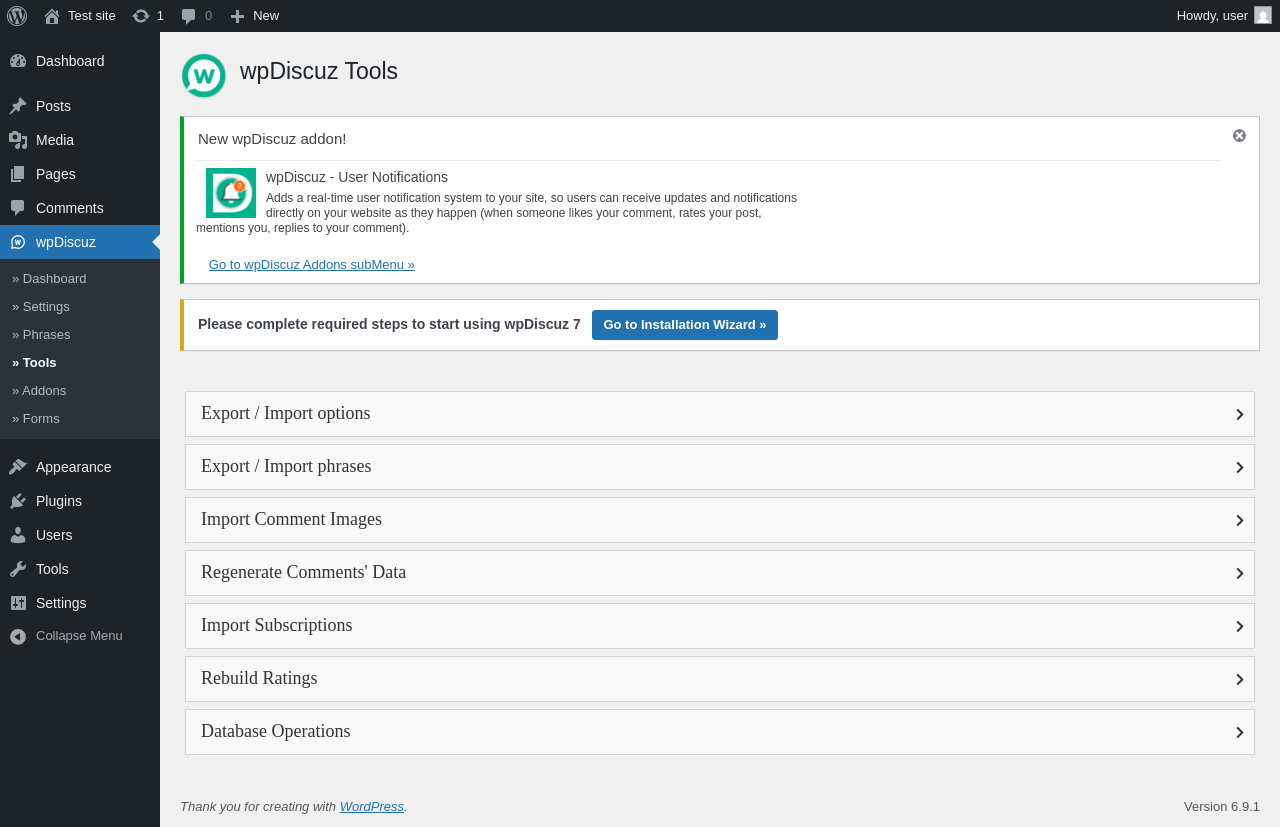Click the User Notifications addon bell icon
Image resolution: width=1280 pixels, height=827 pixels.
click(231, 193)
